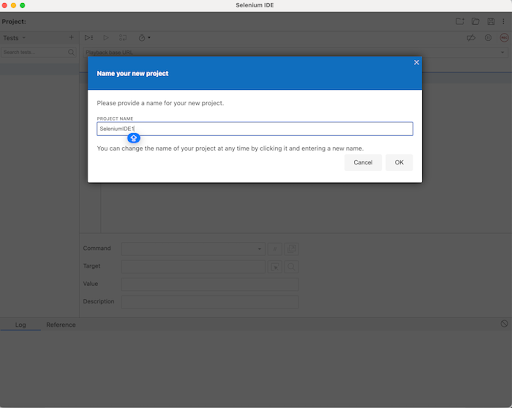
Task: Select target in page icon
Action: click(275, 267)
